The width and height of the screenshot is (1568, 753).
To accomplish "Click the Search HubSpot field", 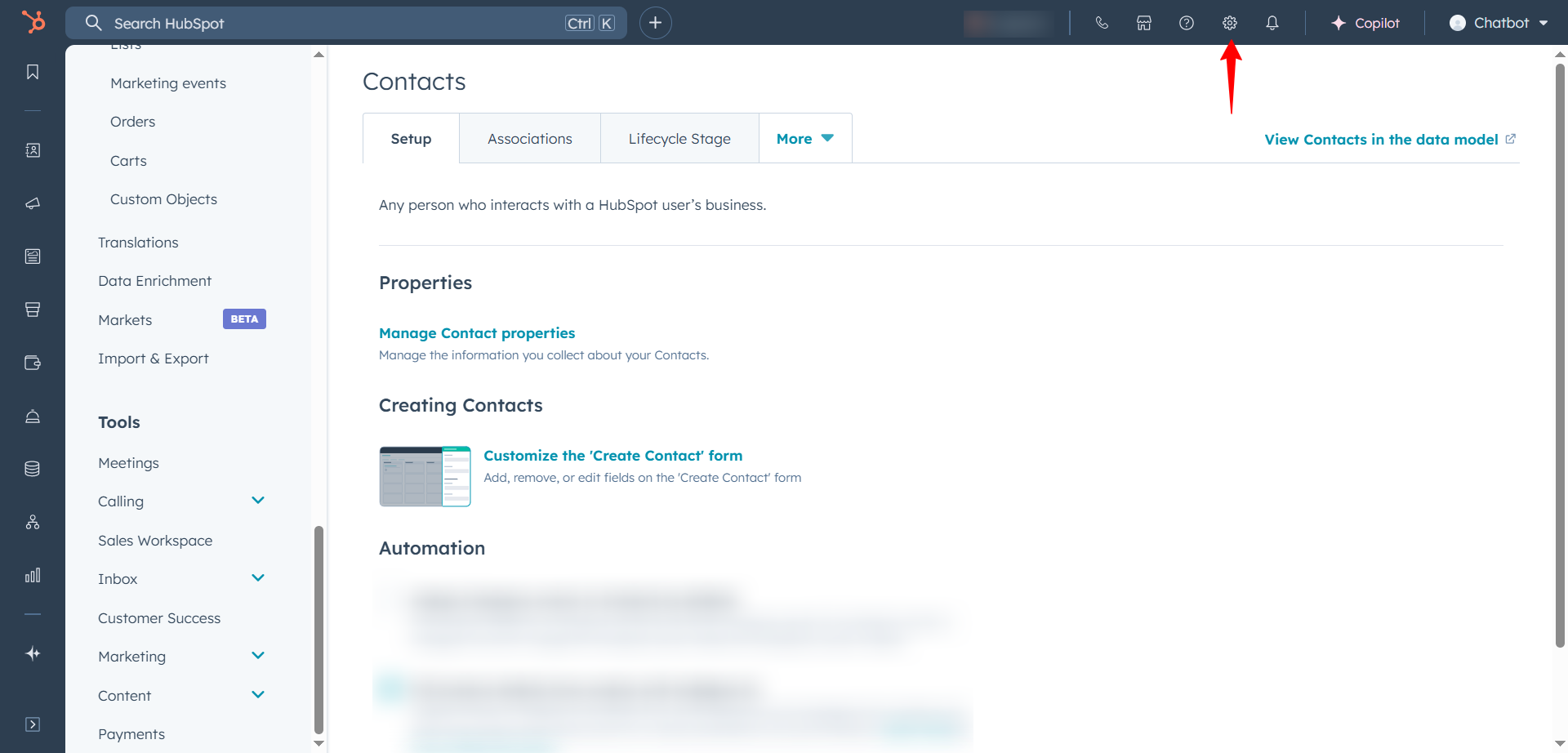I will (x=346, y=23).
